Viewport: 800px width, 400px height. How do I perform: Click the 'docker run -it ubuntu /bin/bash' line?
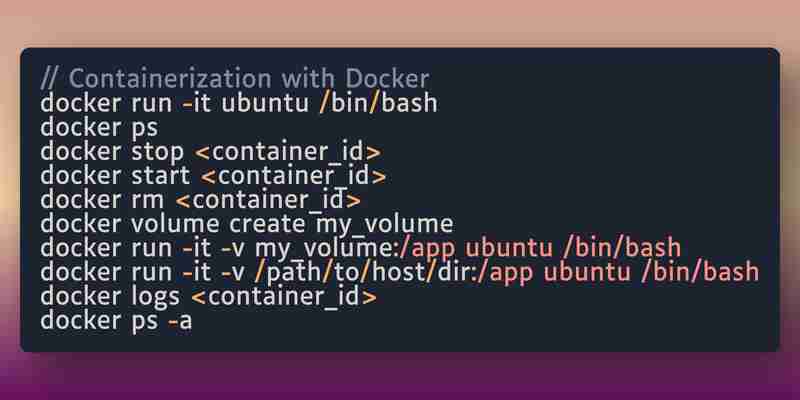tap(239, 103)
